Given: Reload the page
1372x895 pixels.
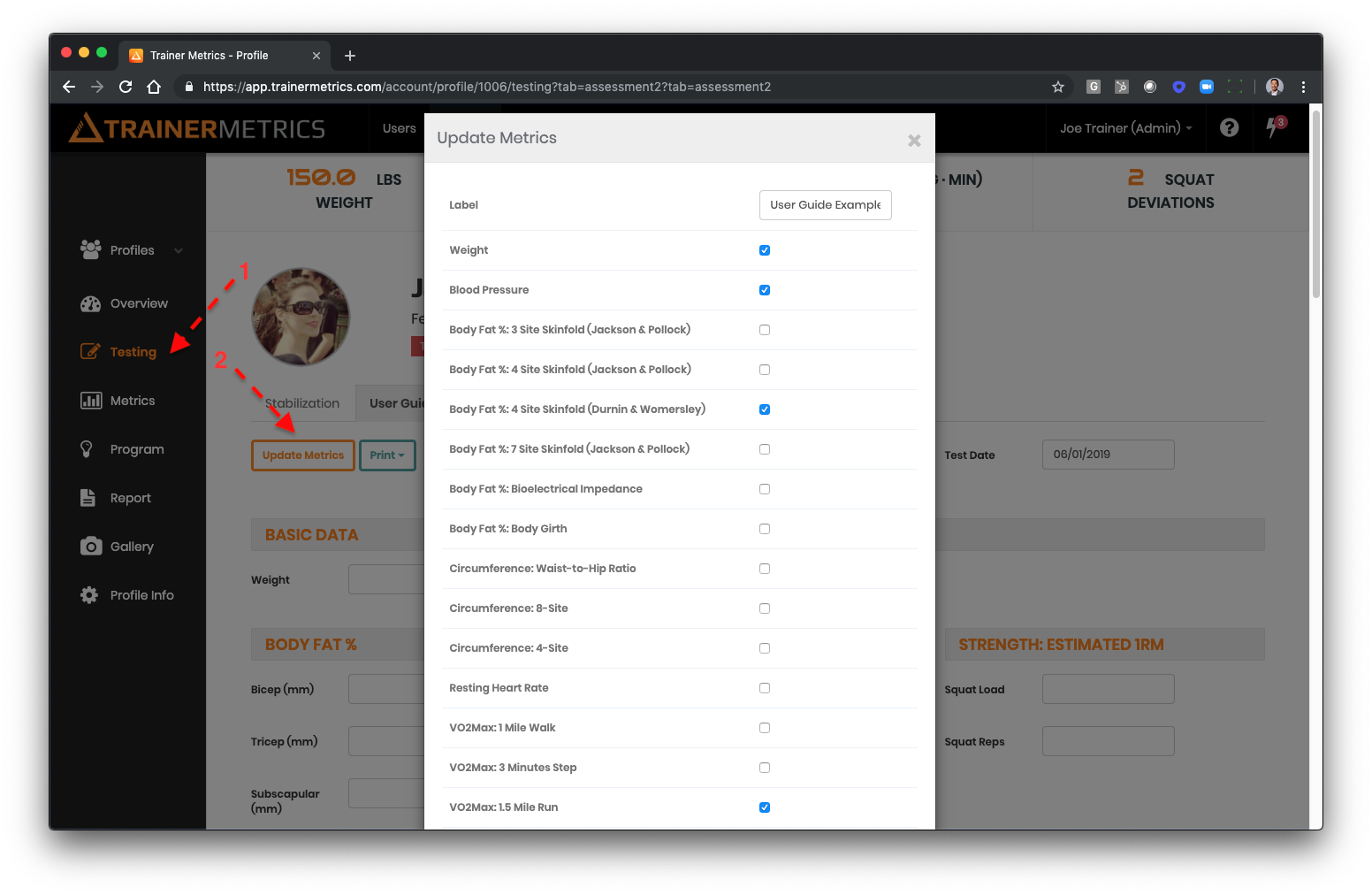Looking at the screenshot, I should [126, 87].
